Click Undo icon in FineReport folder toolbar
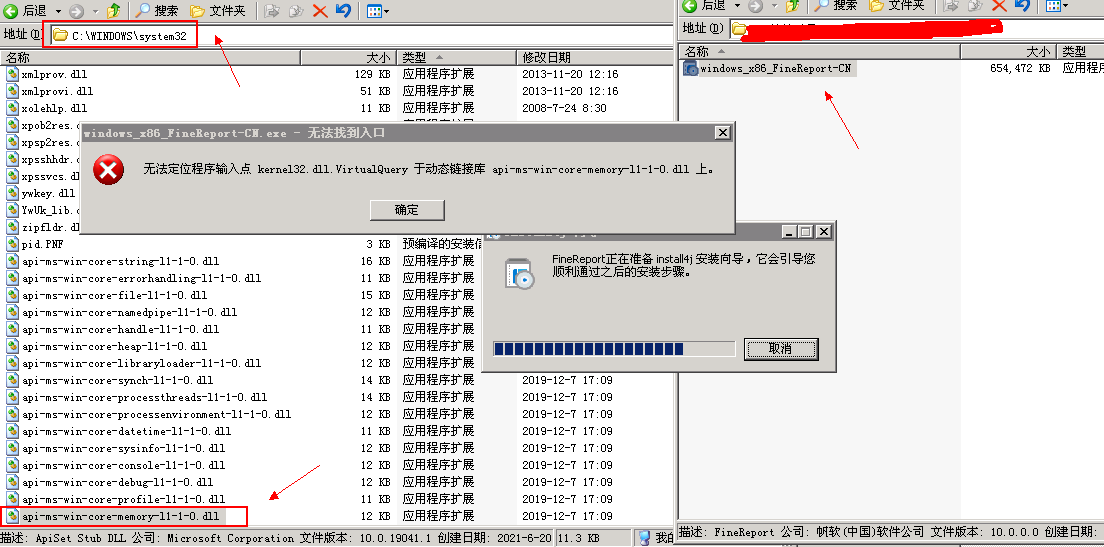 (x=1022, y=6)
